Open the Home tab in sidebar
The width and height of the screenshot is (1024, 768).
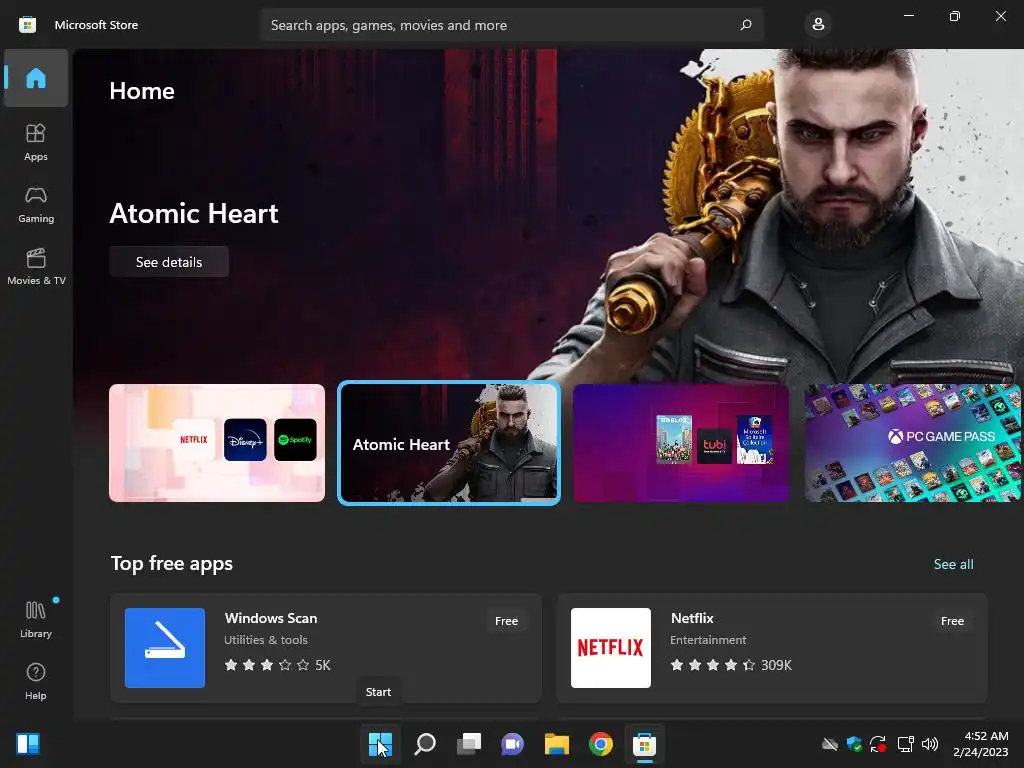click(36, 78)
